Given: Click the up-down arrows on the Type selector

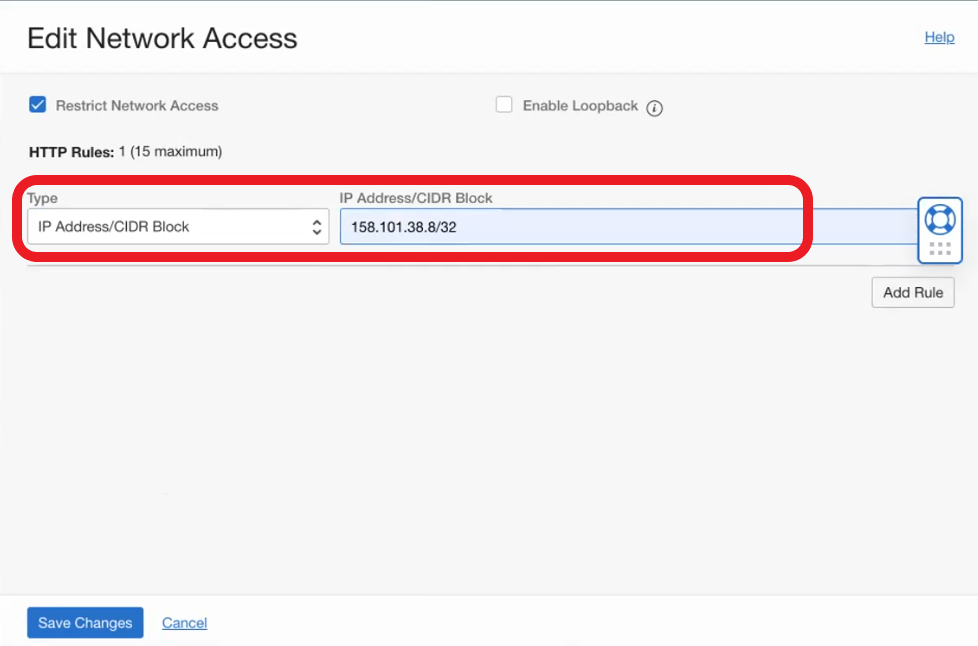Looking at the screenshot, I should (x=317, y=227).
